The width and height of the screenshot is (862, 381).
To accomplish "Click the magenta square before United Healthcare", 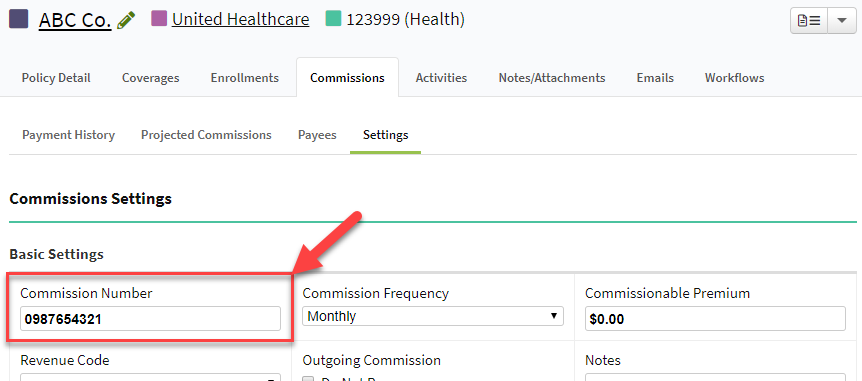I will (159, 19).
